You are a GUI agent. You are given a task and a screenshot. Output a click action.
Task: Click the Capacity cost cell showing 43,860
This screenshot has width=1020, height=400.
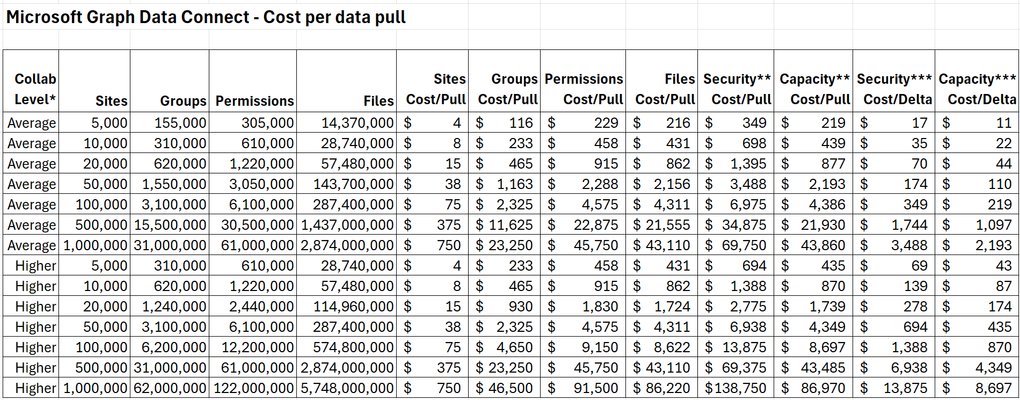pos(814,245)
